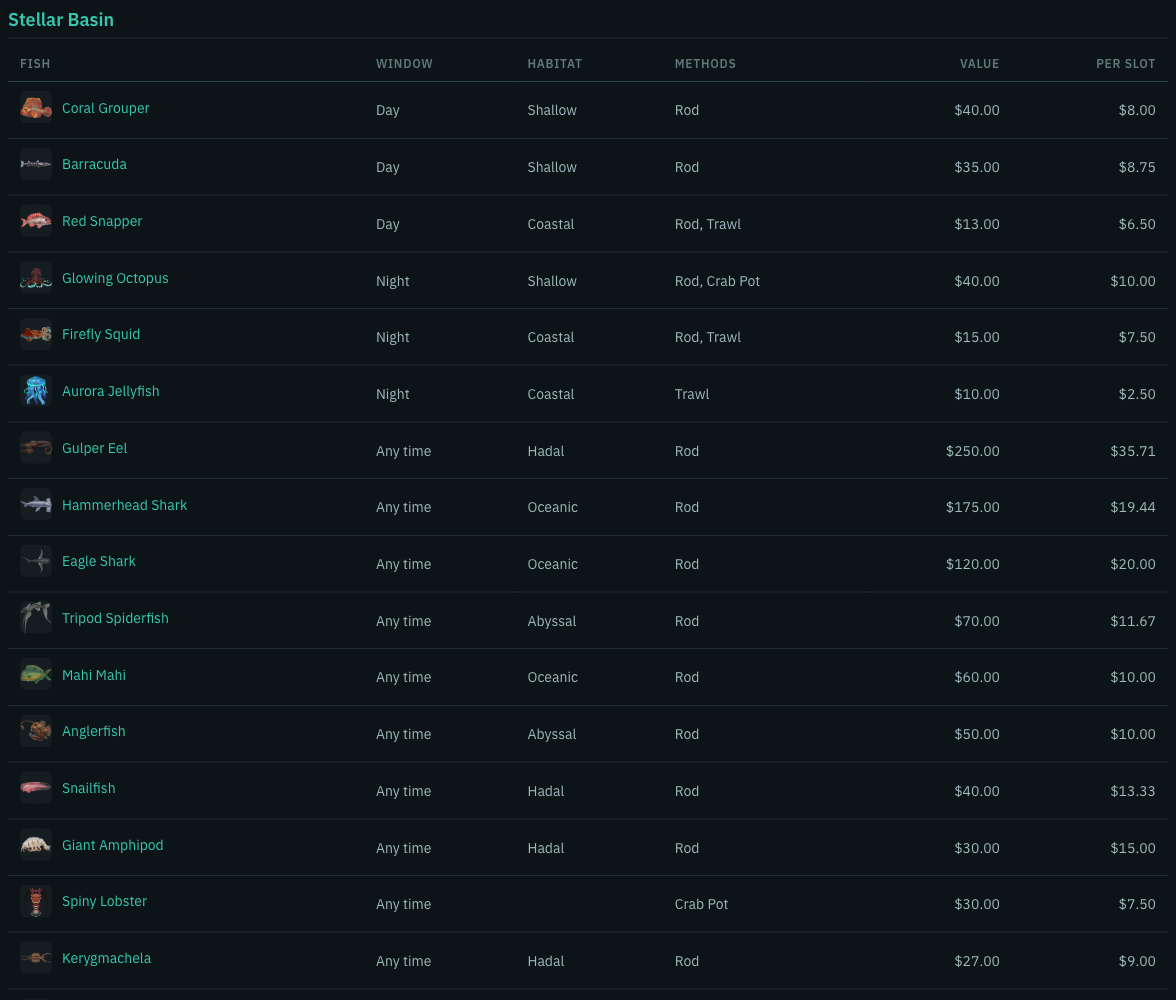Screen dimensions: 1176x1000
Task: Click the HABITAT column header
Action: point(554,64)
